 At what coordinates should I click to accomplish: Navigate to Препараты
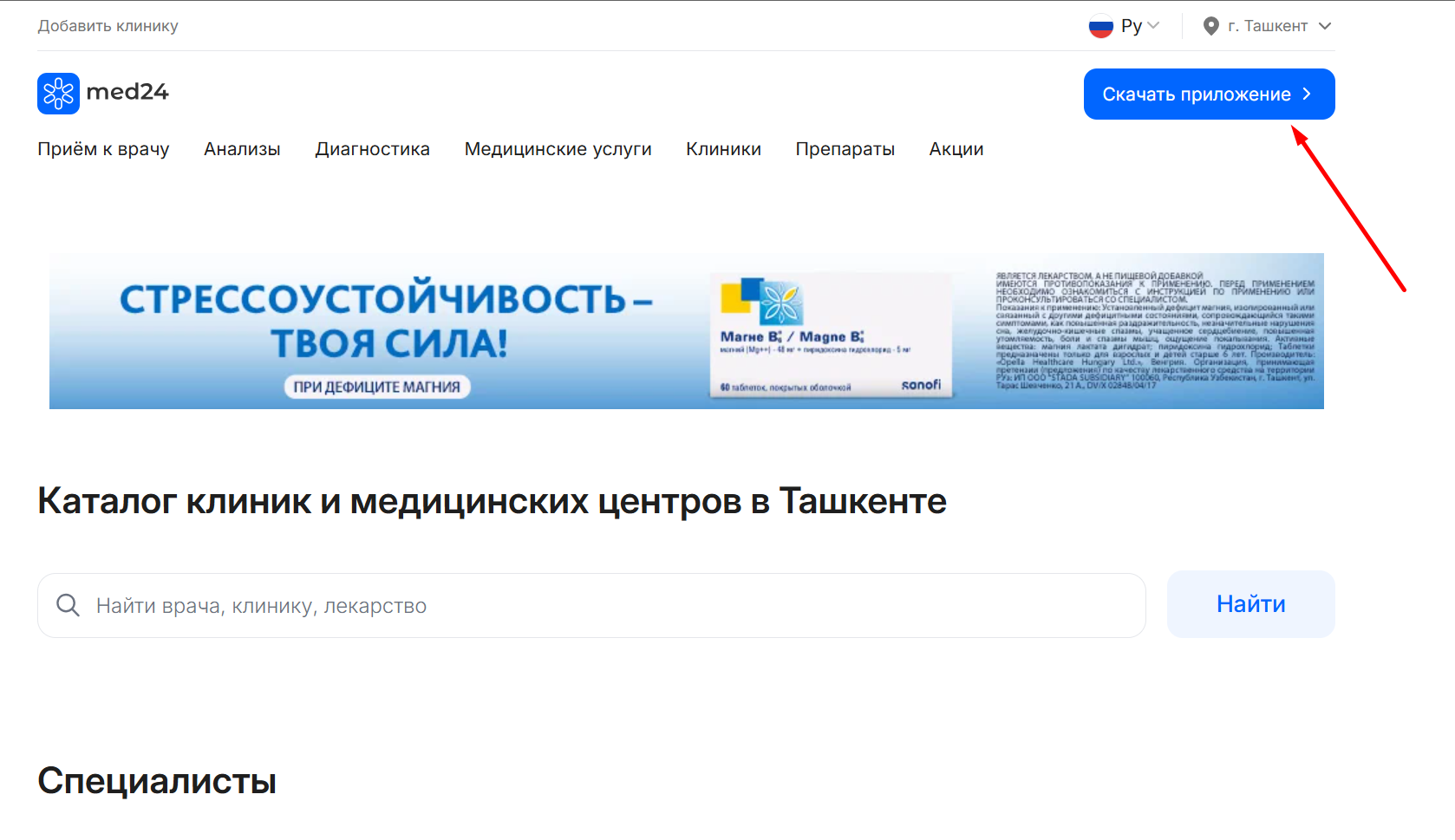pyautogui.click(x=845, y=149)
